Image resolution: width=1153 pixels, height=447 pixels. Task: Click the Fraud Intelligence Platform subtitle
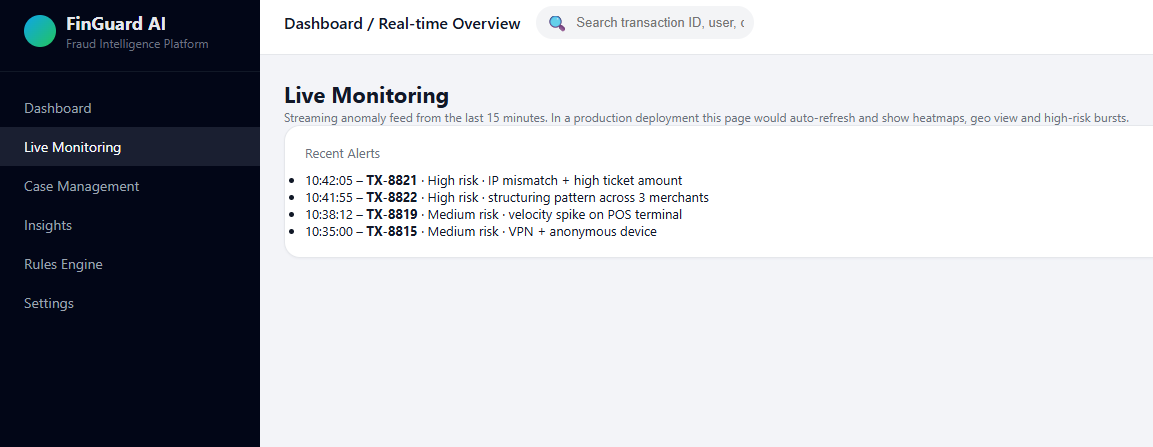[x=137, y=44]
